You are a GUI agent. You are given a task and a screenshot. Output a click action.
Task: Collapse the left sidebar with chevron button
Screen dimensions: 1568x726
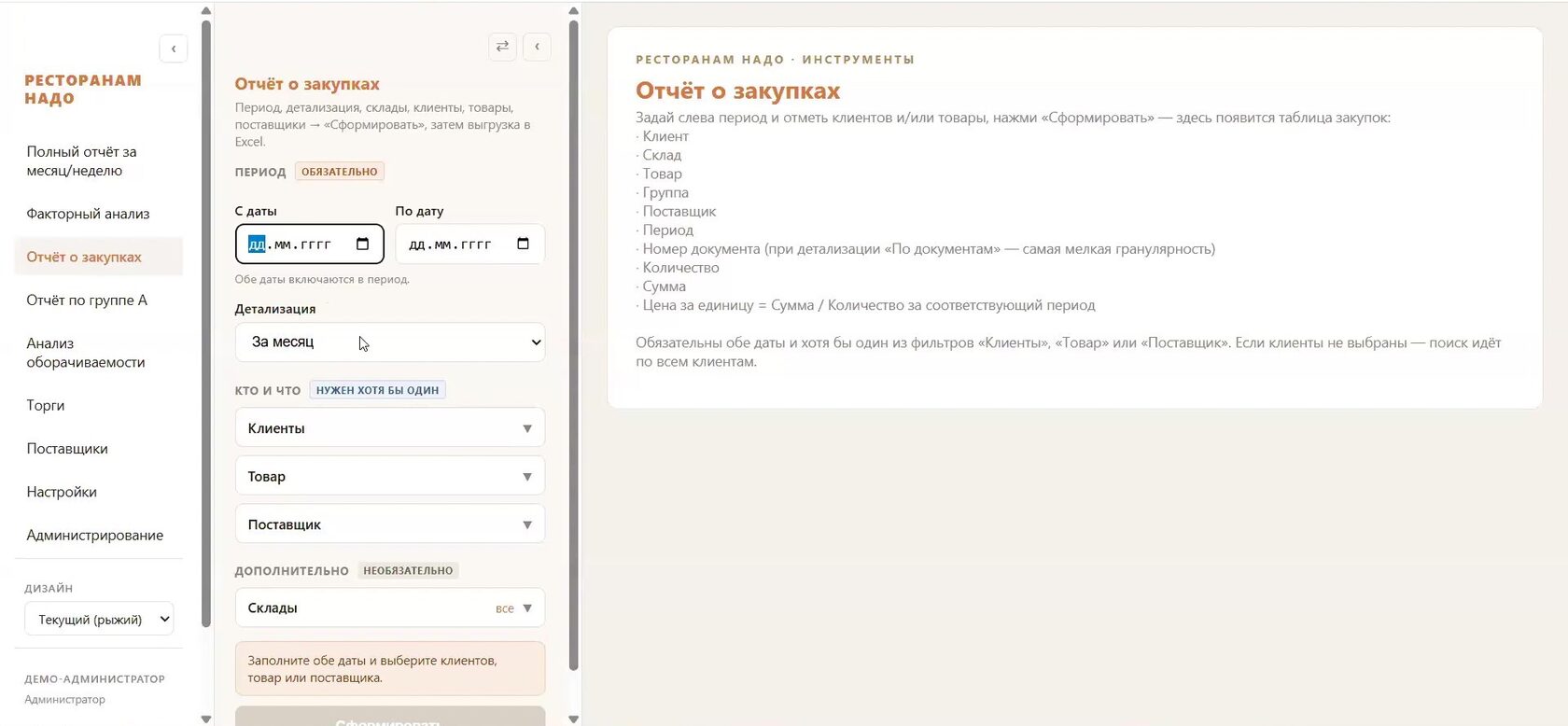[174, 49]
